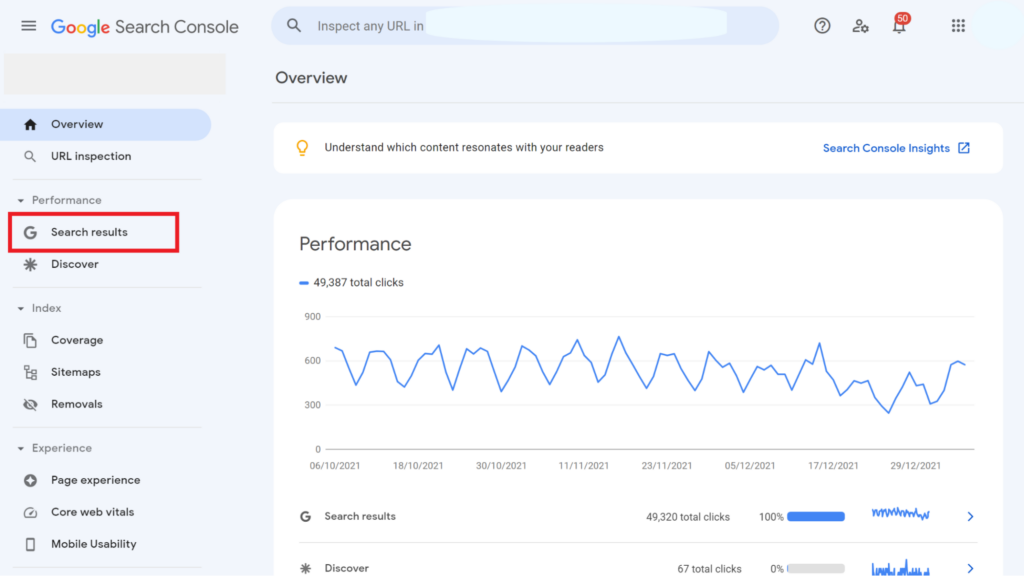
Task: Click the 100% blue progress bar
Action: [816, 517]
